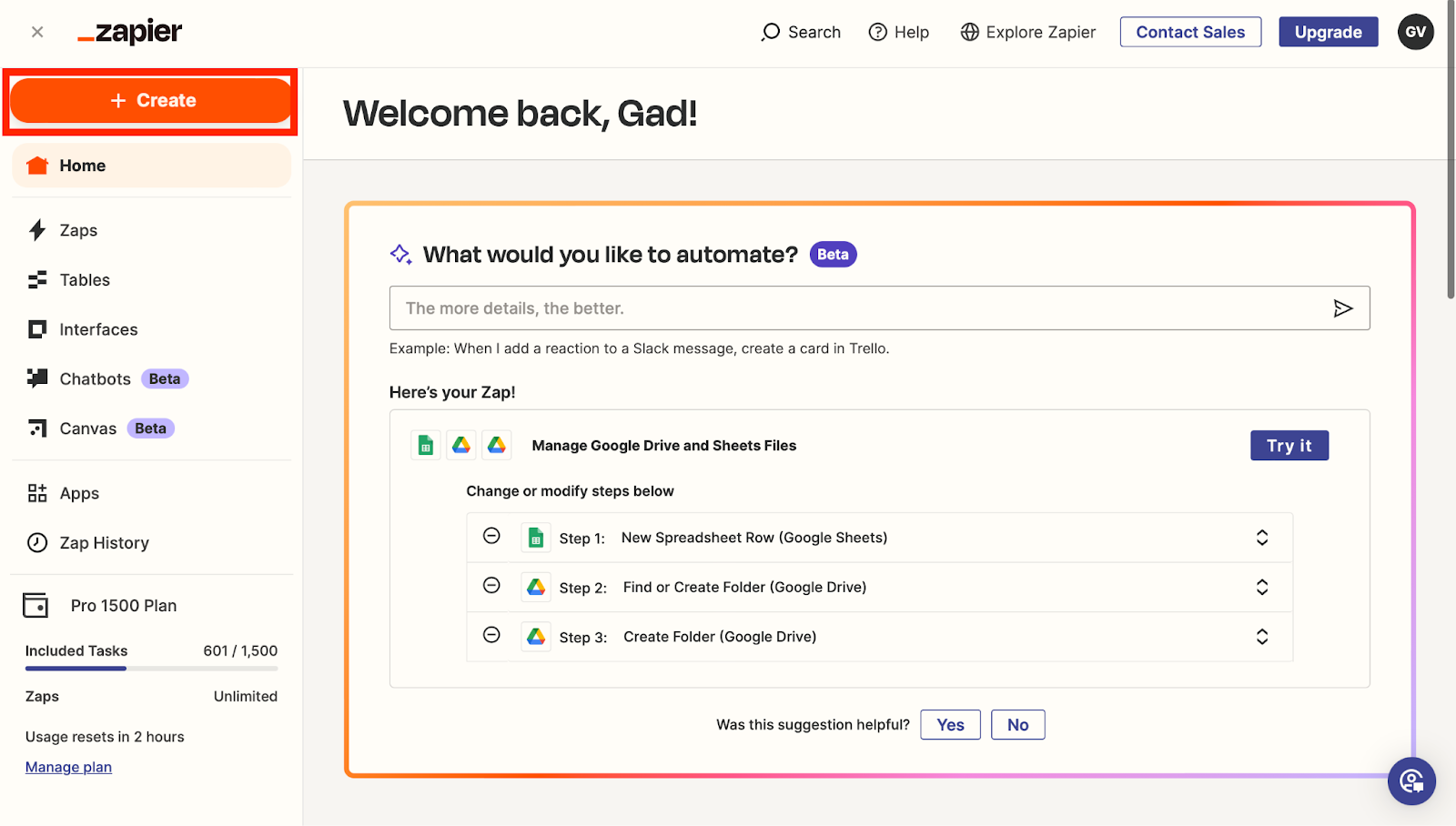Image resolution: width=1456 pixels, height=826 pixels.
Task: Expand Step 3 Create Folder dropdown arrows
Action: pyautogui.click(x=1262, y=637)
